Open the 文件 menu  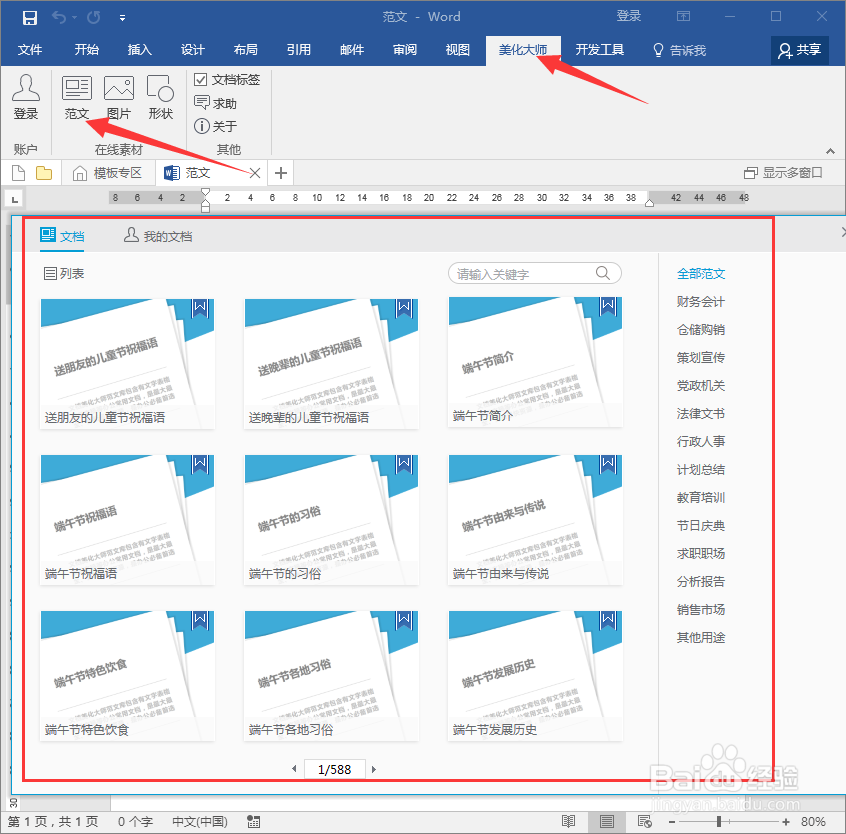[x=30, y=50]
